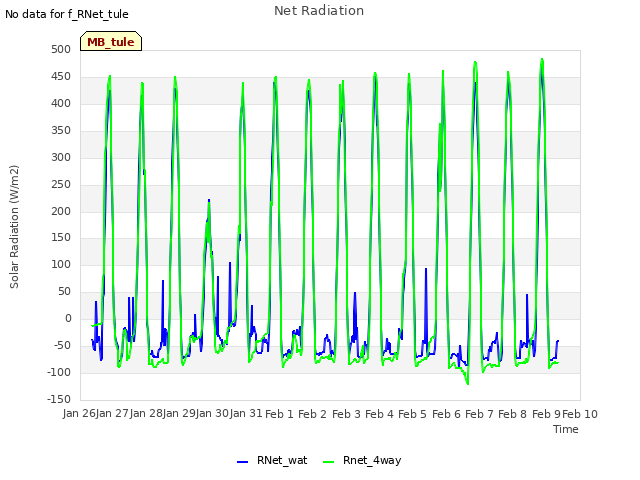Screen dimensions: 640x480
Task: Click the Feb 7 x-axis date label
Action: coord(480,414)
